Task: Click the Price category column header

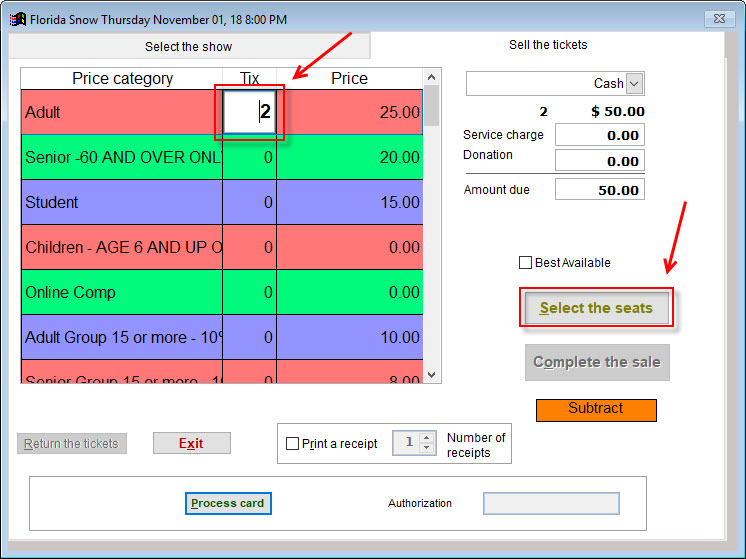Action: (x=122, y=78)
